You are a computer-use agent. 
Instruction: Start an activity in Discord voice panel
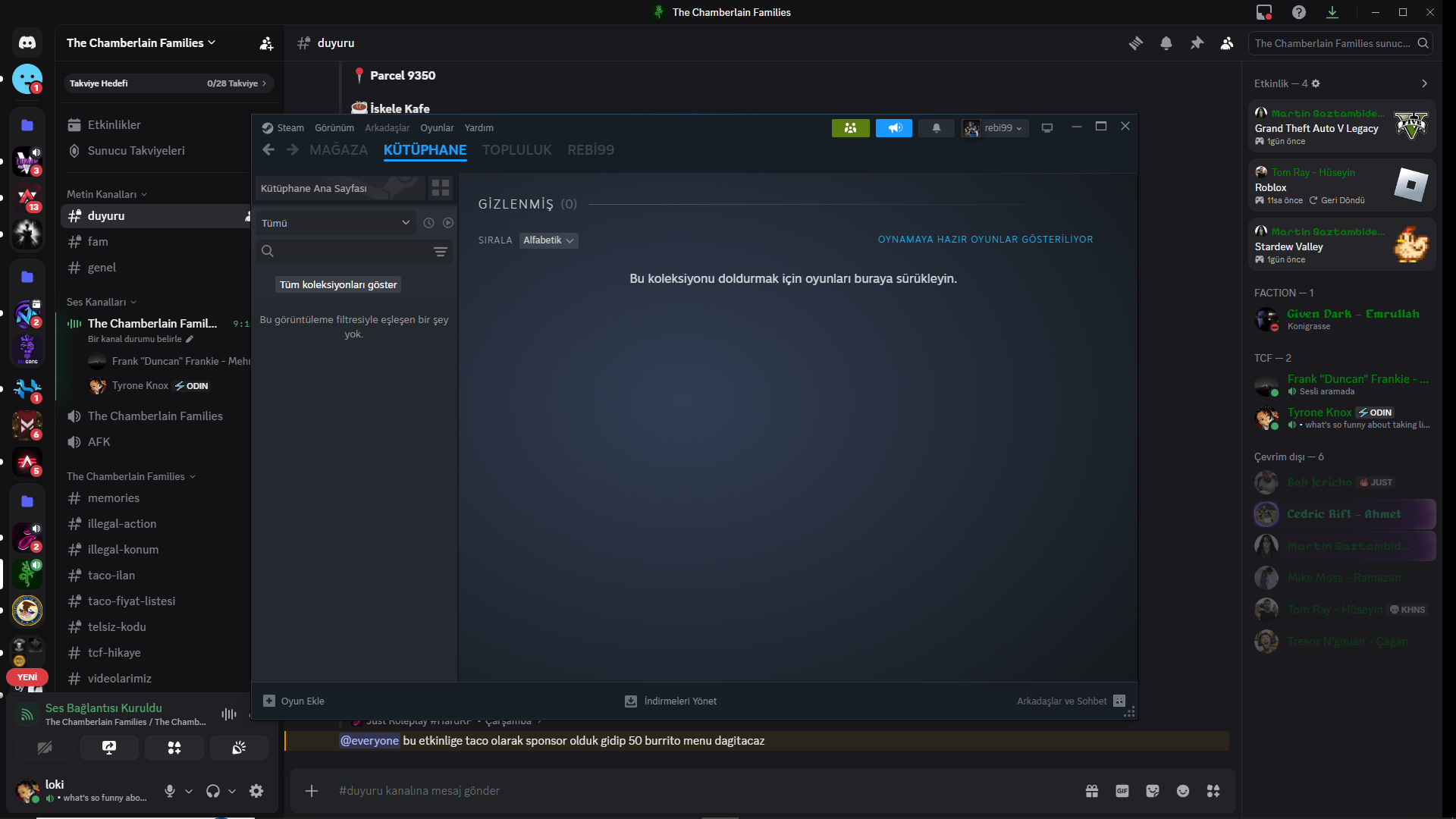(x=174, y=748)
